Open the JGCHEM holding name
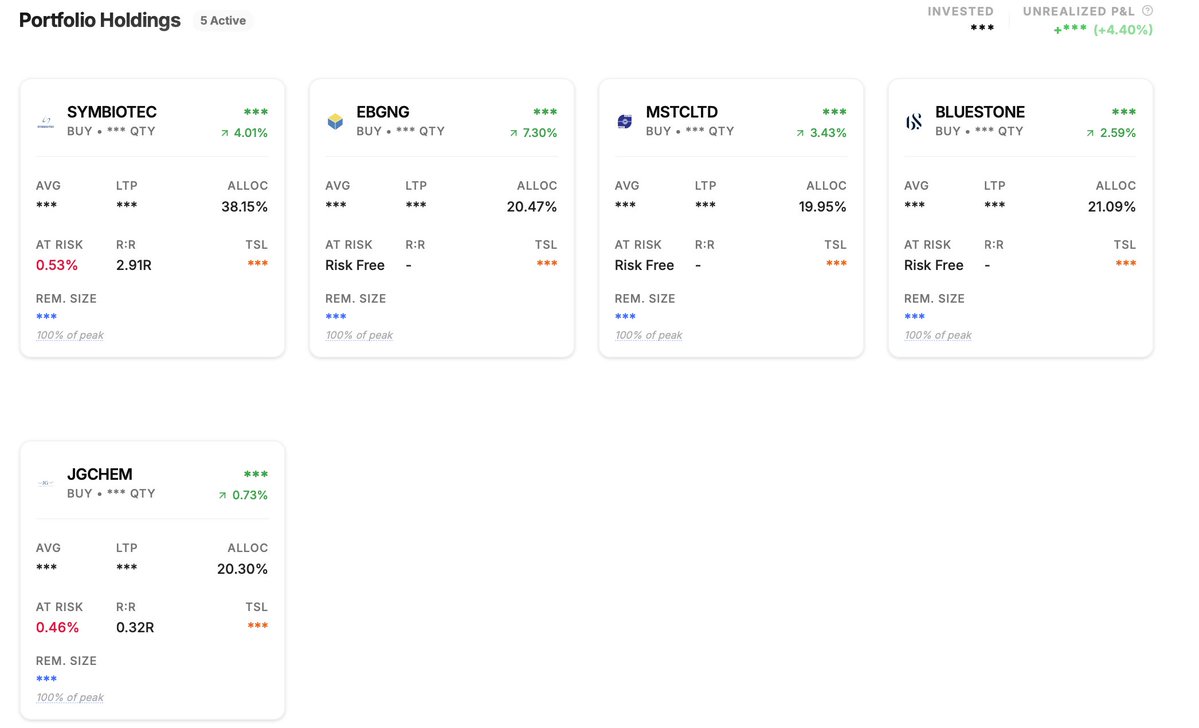Image resolution: width=1199 pixels, height=728 pixels. point(99,474)
